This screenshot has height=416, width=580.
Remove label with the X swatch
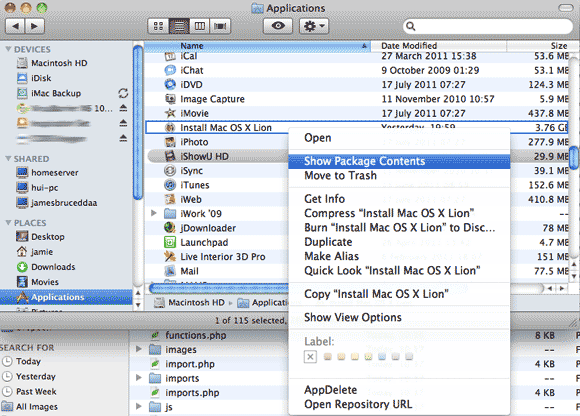310,357
